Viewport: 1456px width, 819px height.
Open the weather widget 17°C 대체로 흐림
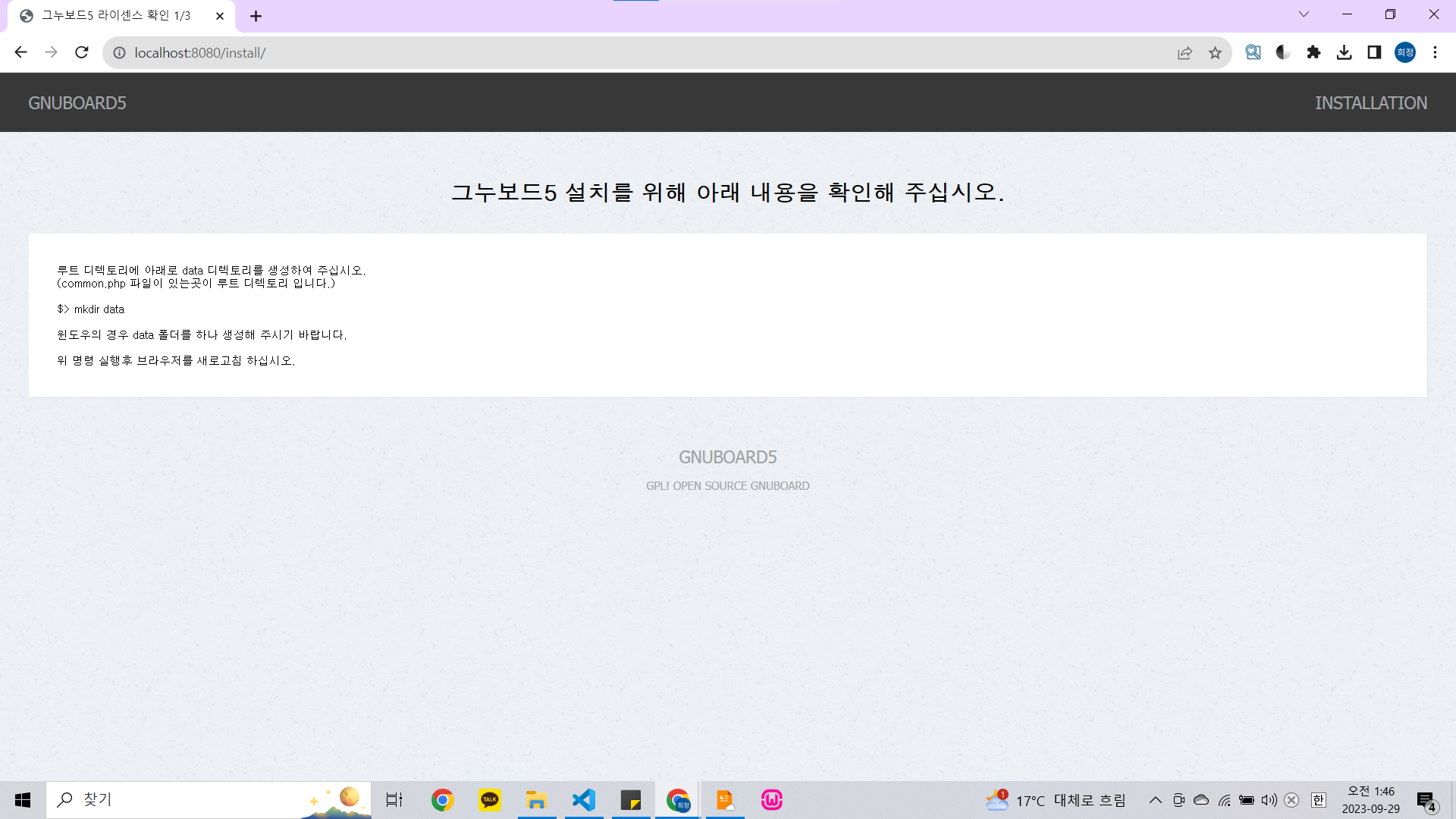pos(1056,800)
